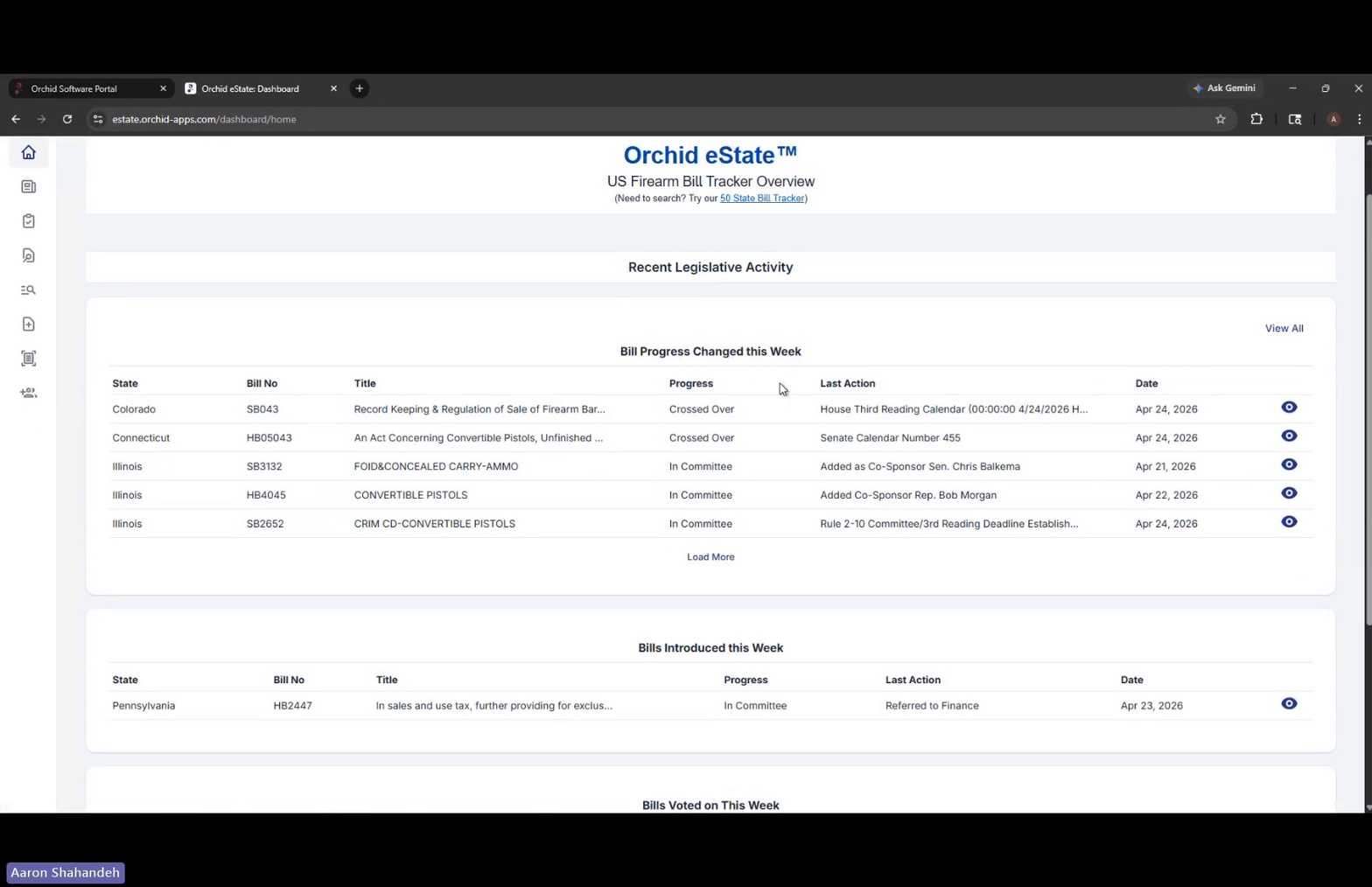Viewport: 1372px width, 887px height.
Task: Click Apr 21, 2026 date cell
Action: (x=1166, y=467)
